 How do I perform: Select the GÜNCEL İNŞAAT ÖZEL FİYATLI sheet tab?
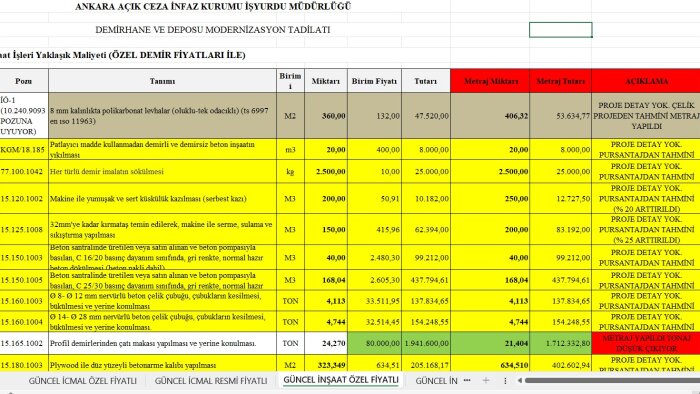[341, 380]
